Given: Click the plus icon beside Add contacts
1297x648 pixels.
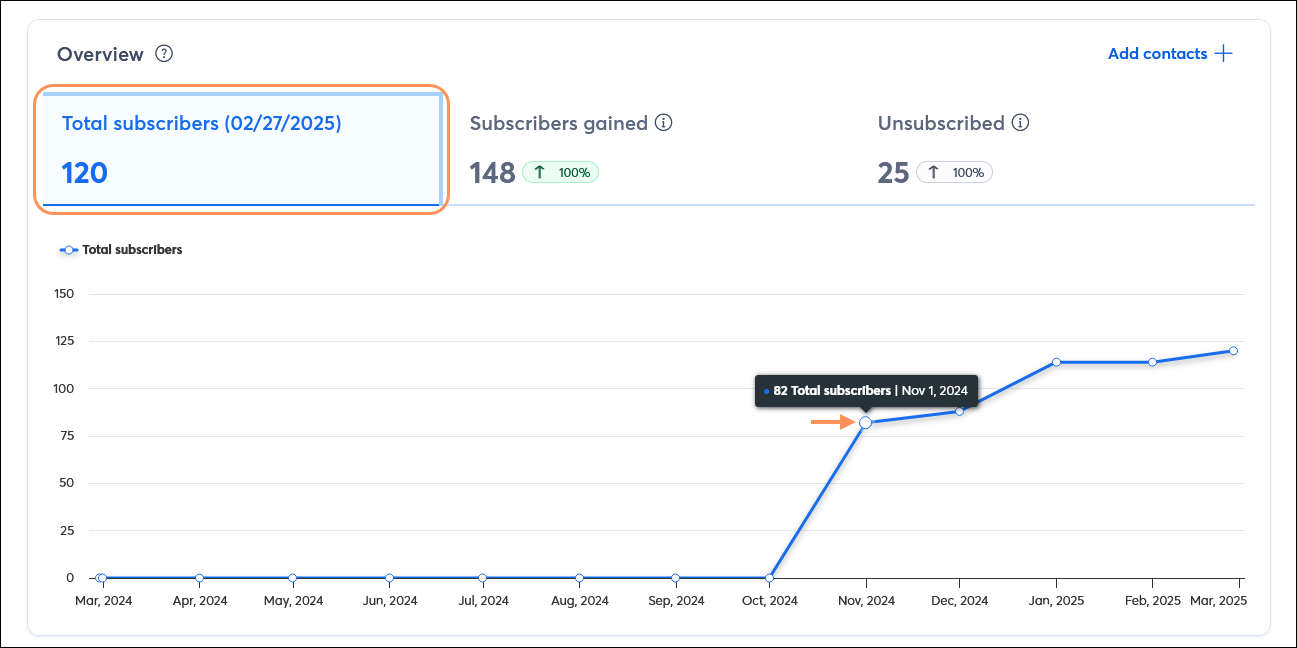Looking at the screenshot, I should 1223,54.
